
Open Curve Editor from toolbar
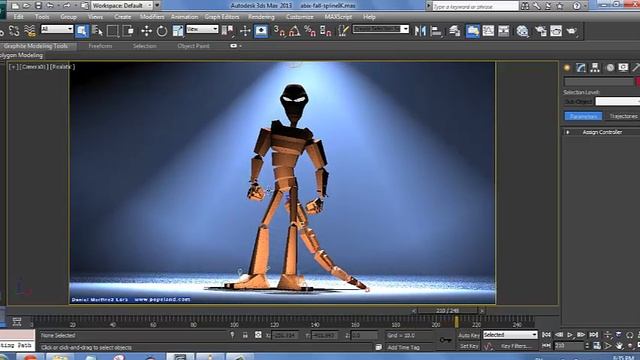click(488, 31)
